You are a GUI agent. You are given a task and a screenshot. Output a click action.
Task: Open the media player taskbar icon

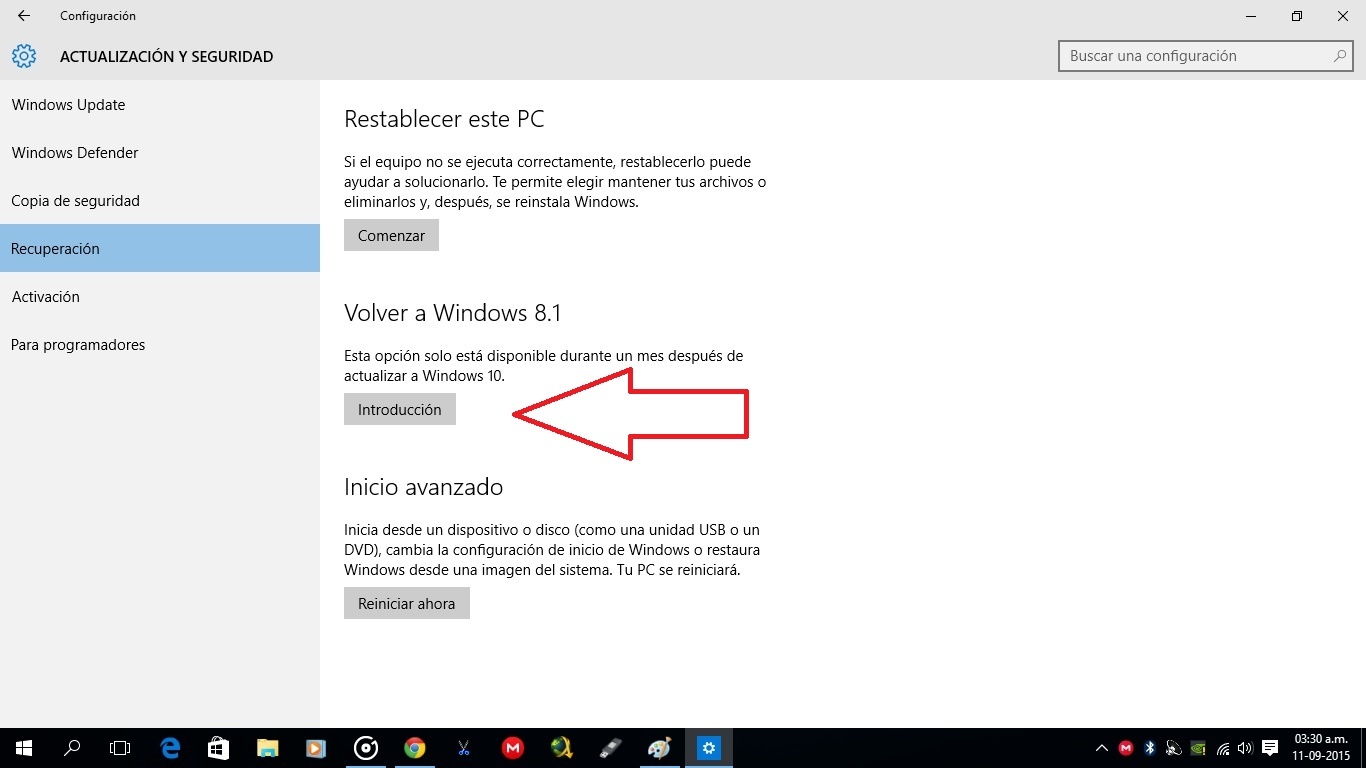316,748
